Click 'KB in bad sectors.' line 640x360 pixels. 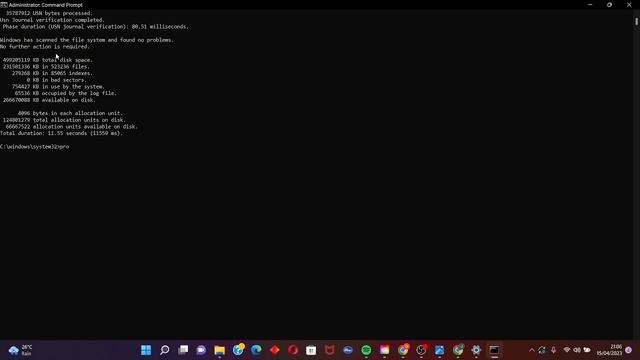tap(56, 80)
